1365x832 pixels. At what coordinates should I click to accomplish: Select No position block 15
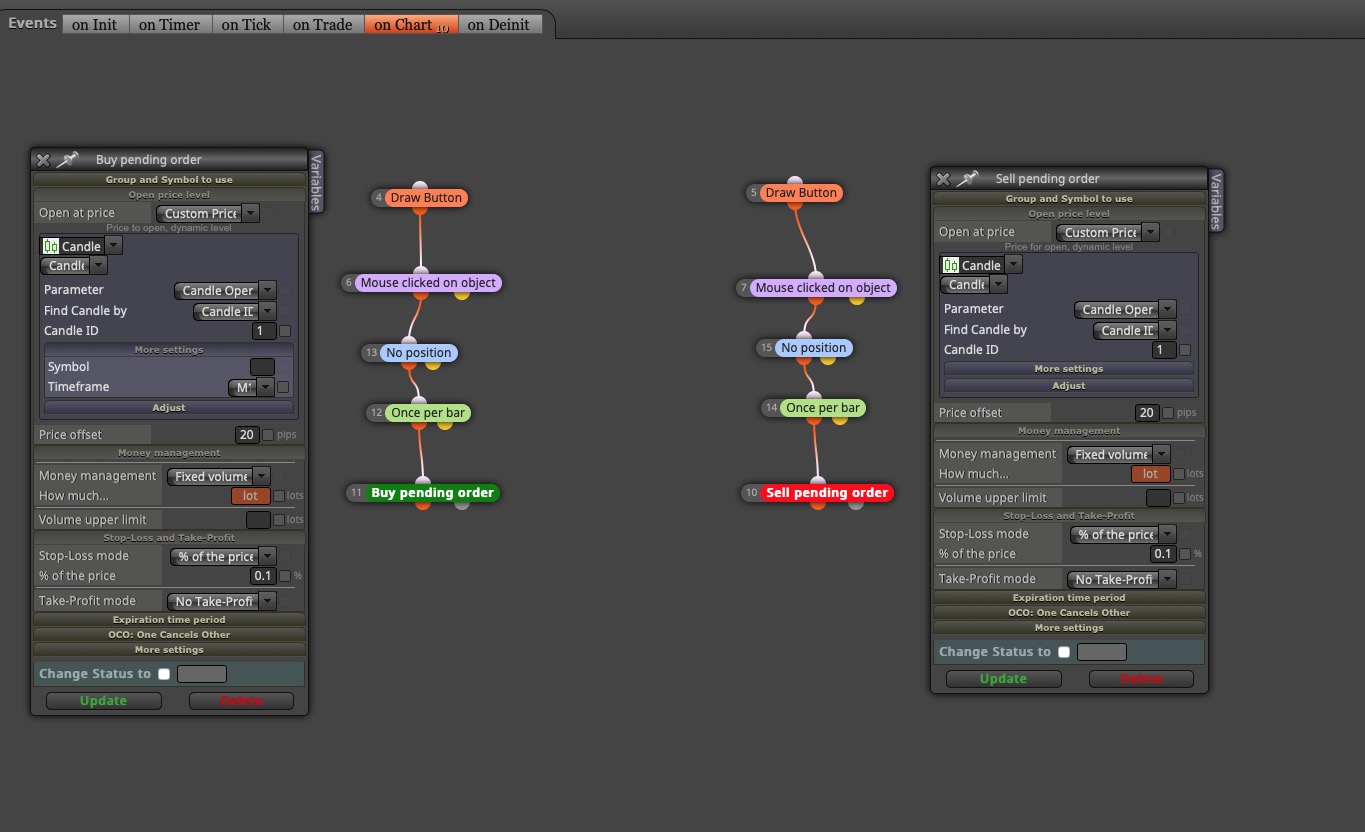(x=814, y=348)
